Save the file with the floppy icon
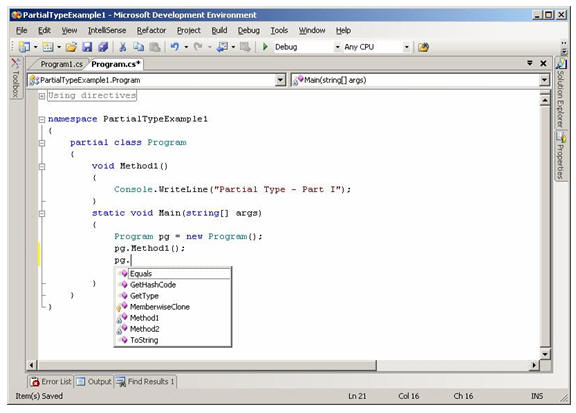The image size is (576, 413). pyautogui.click(x=87, y=47)
